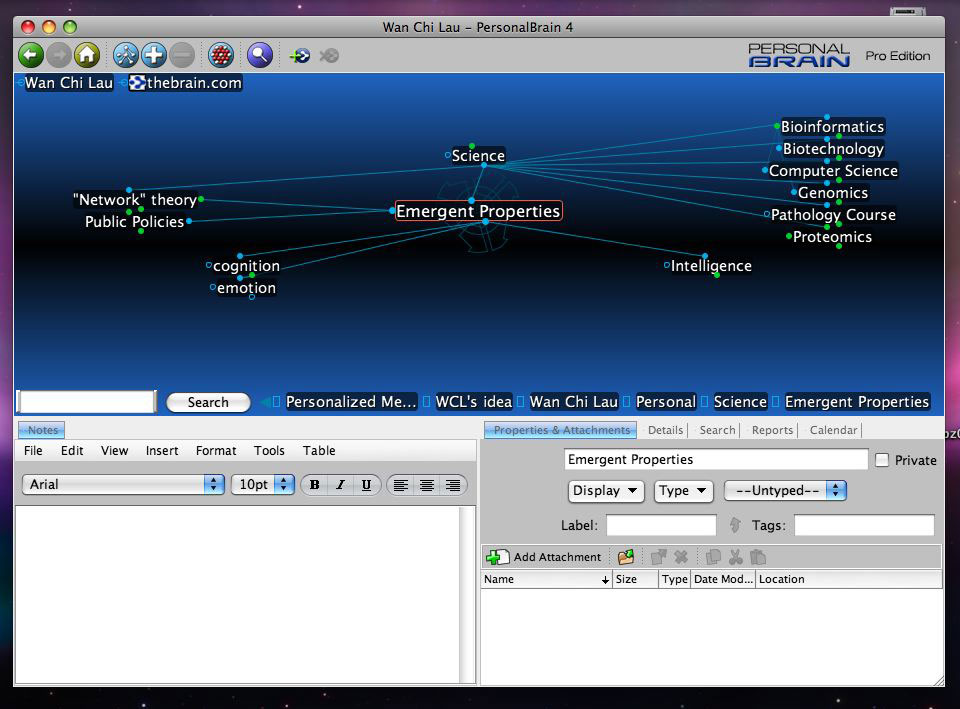Click the Label input field
This screenshot has height=709, width=960.
661,525
